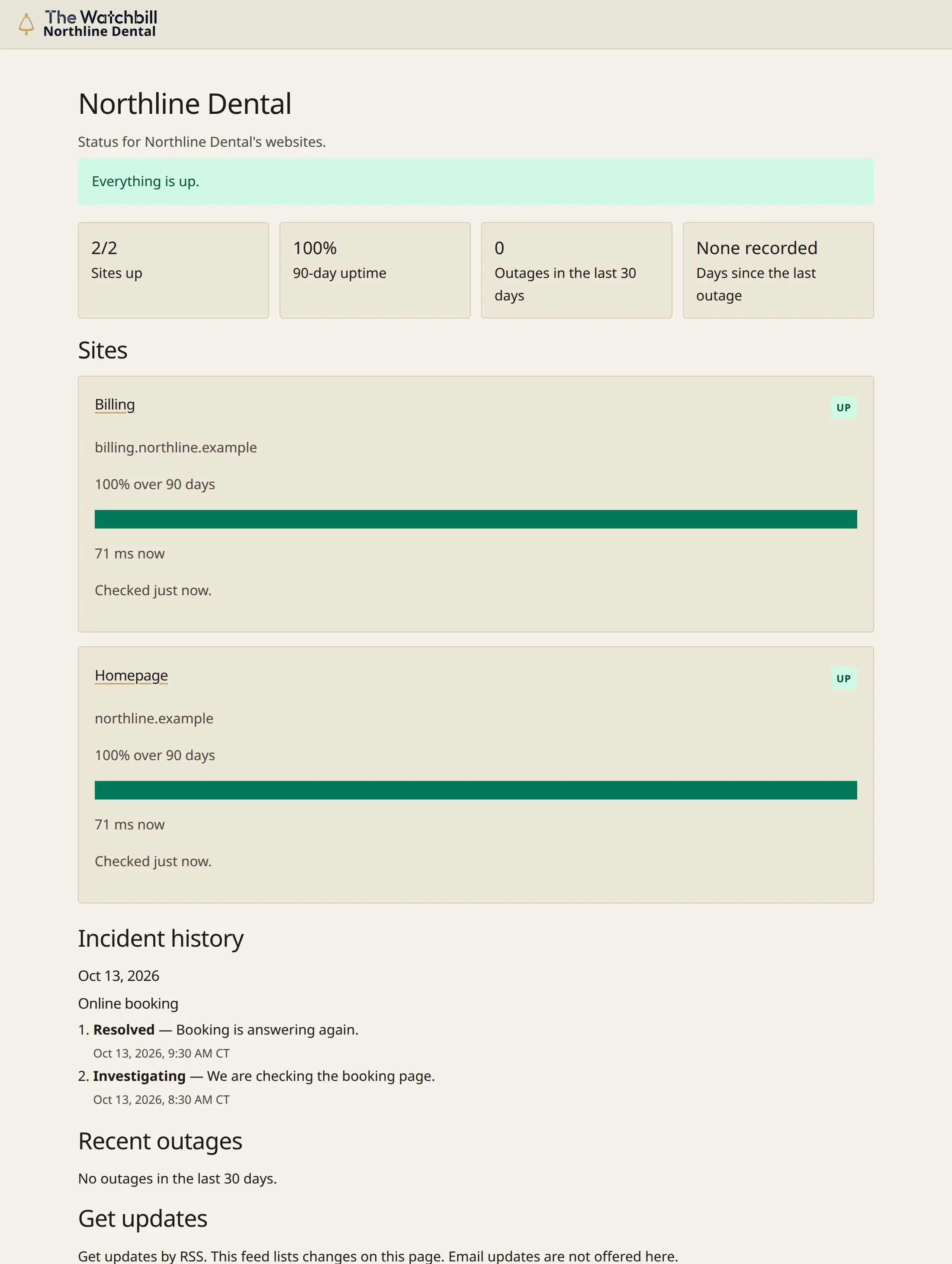This screenshot has height=1264, width=952.
Task: Open the Billing site link
Action: pyautogui.click(x=115, y=405)
